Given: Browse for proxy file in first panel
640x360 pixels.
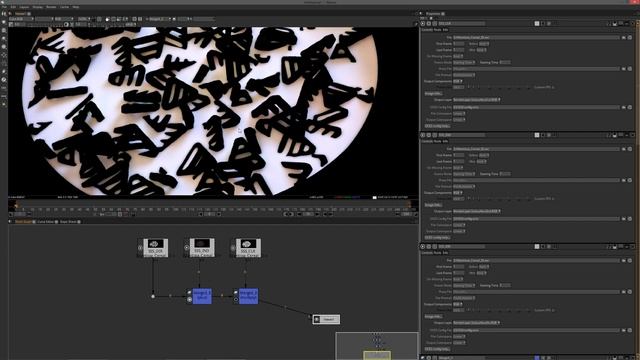Looking at the screenshot, I should 624,69.
